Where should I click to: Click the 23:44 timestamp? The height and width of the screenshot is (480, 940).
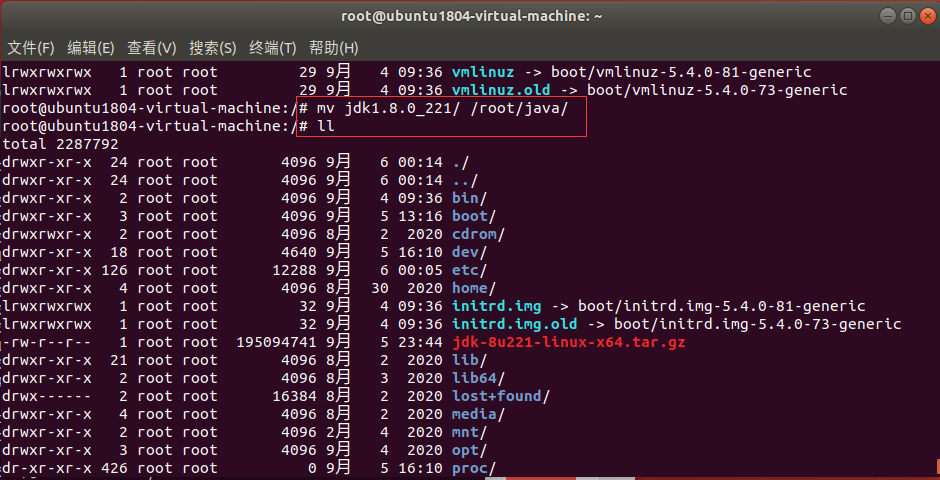click(x=420, y=342)
